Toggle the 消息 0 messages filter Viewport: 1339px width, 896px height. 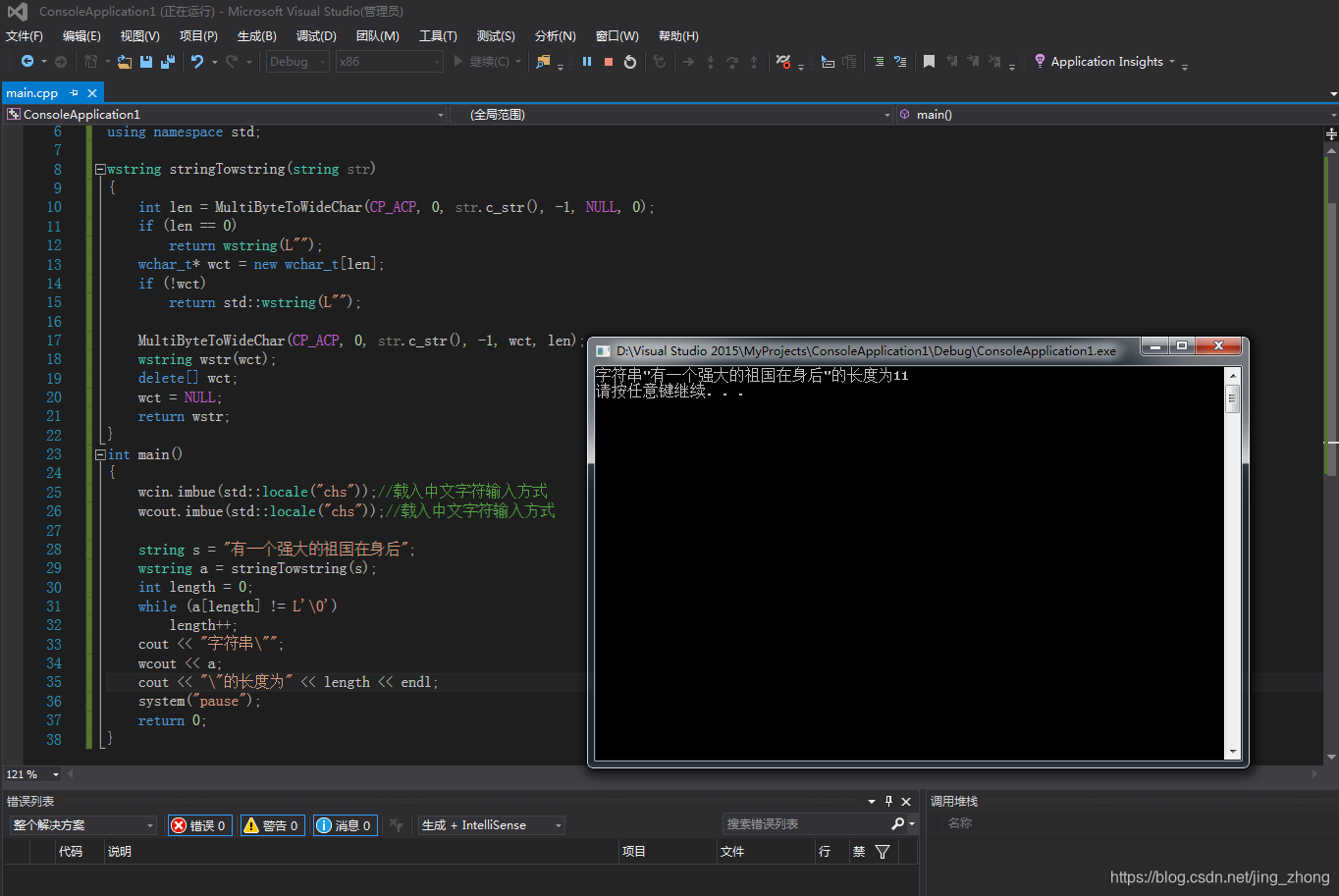point(345,824)
